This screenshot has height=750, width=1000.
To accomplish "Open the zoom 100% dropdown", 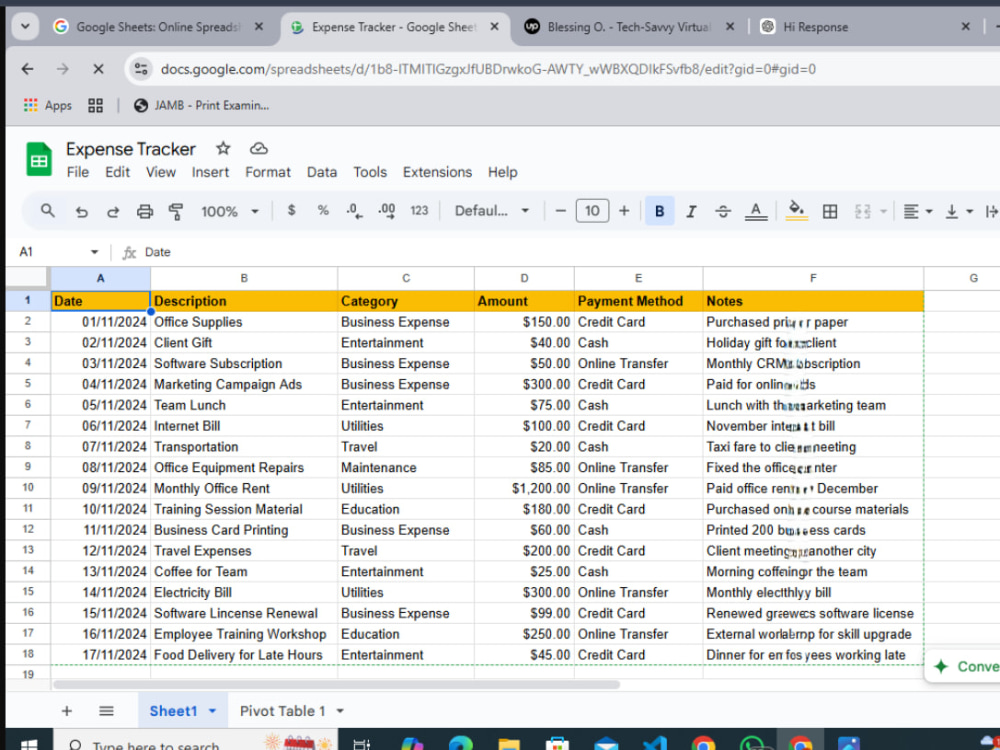I will tap(230, 211).
